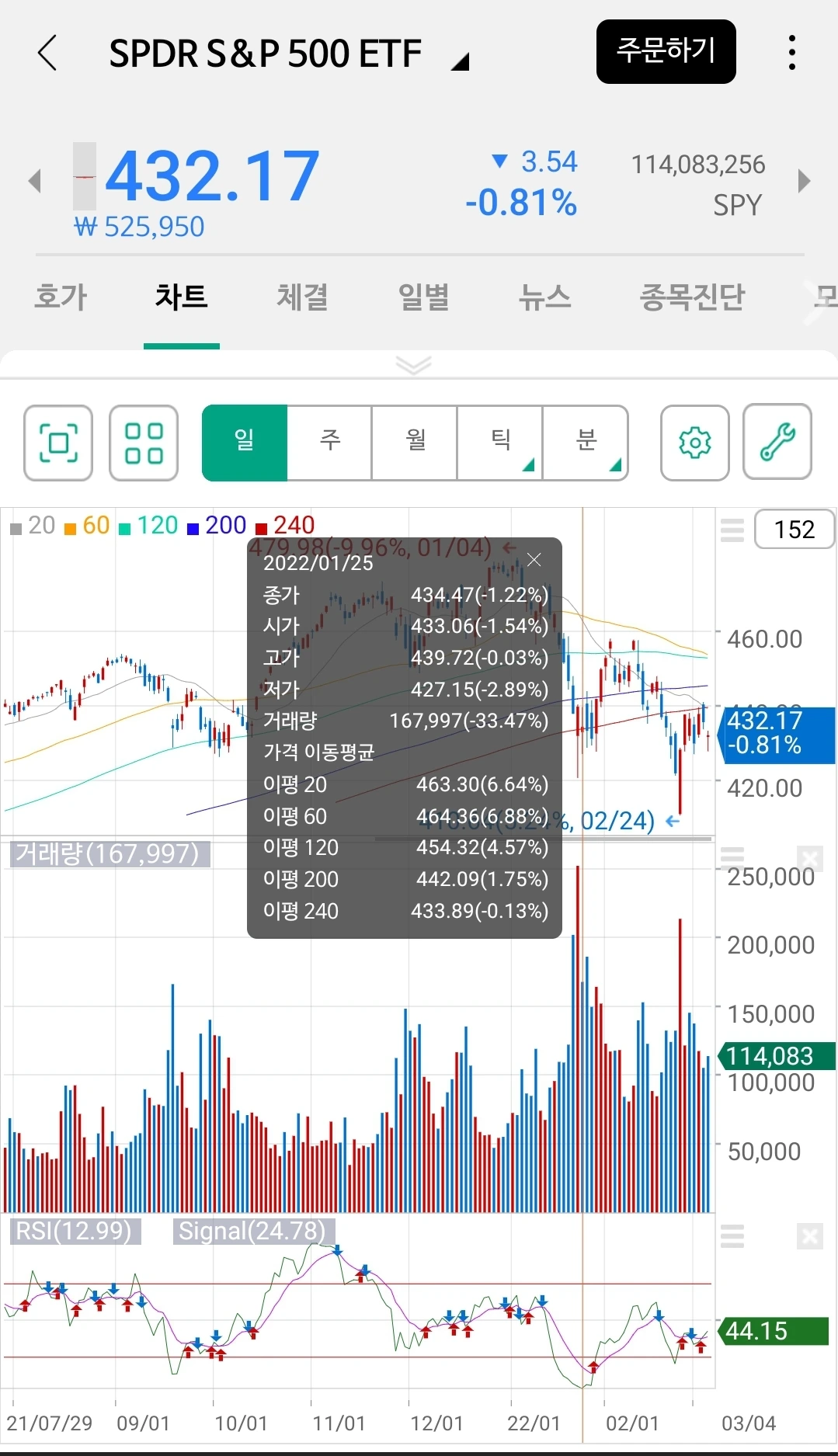Tap the 거래량 row in tooltip
The width and height of the screenshot is (838, 1456).
click(x=405, y=721)
